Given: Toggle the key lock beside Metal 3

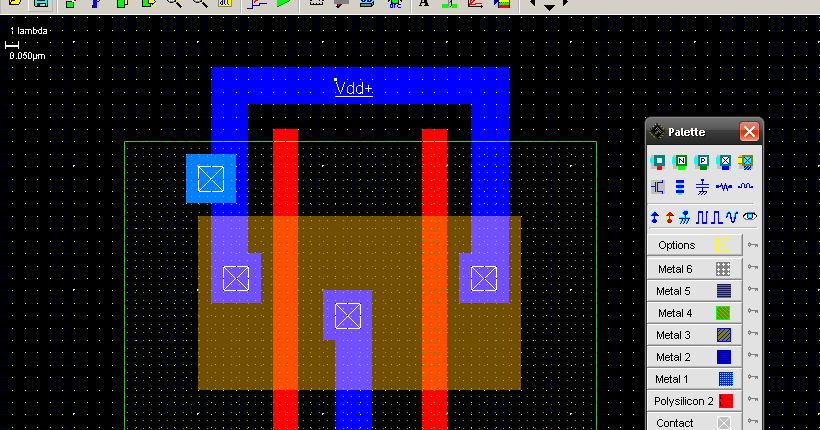Looking at the screenshot, I should pos(753,333).
